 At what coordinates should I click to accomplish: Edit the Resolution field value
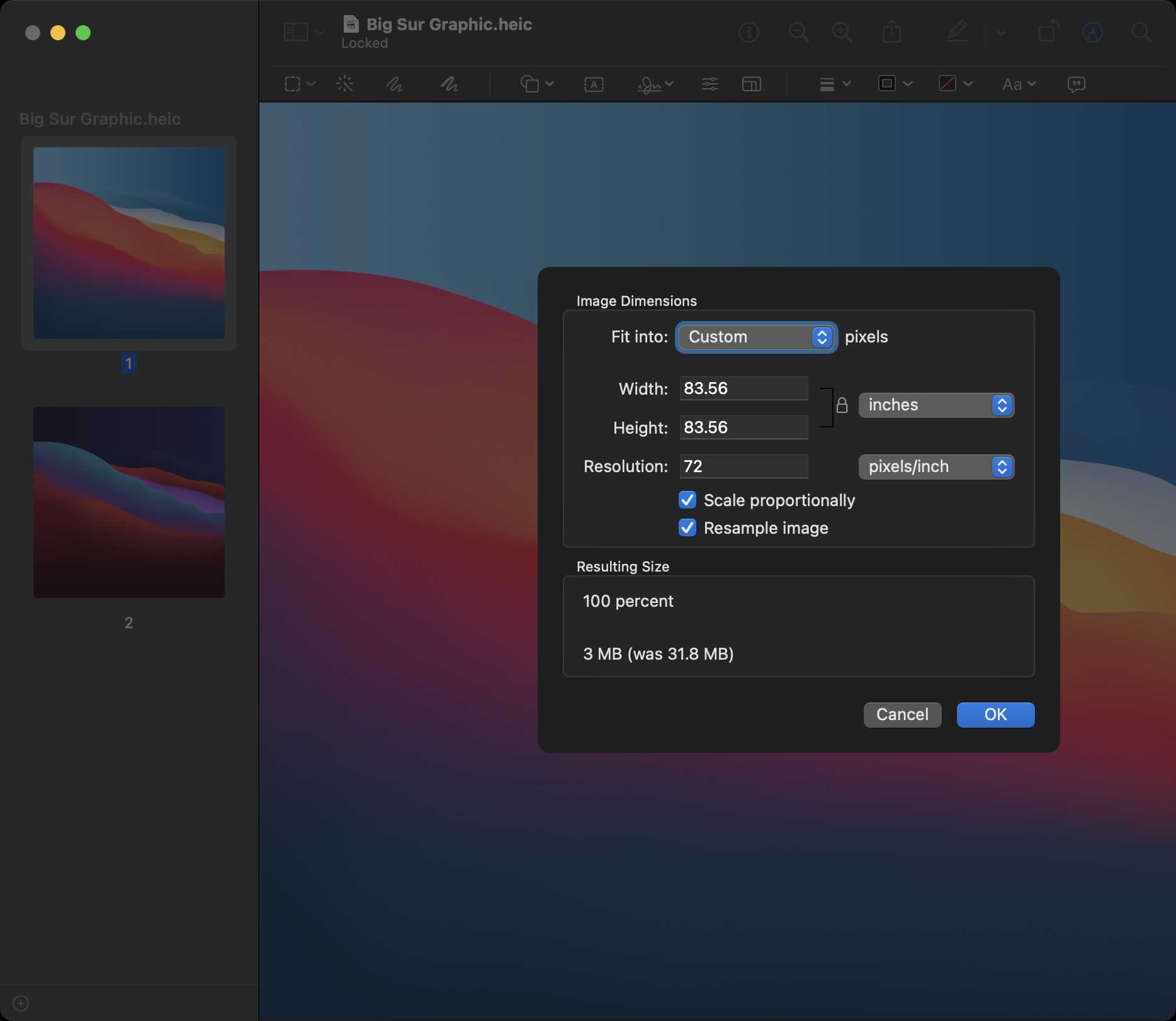(x=743, y=466)
